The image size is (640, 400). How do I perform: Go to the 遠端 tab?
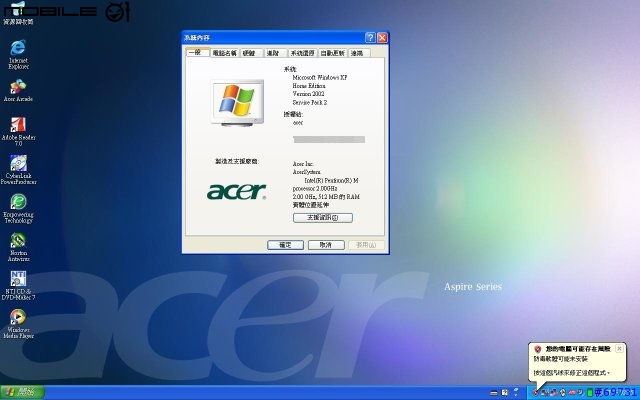point(359,53)
